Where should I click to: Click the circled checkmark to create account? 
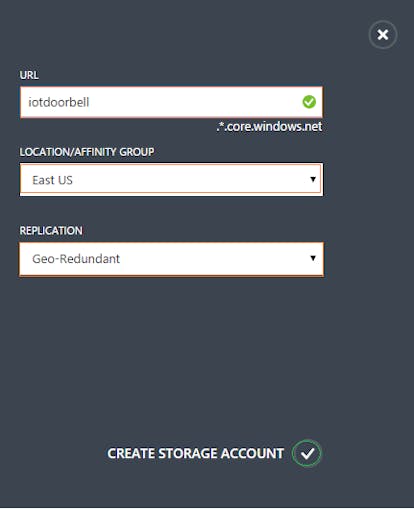click(x=307, y=453)
